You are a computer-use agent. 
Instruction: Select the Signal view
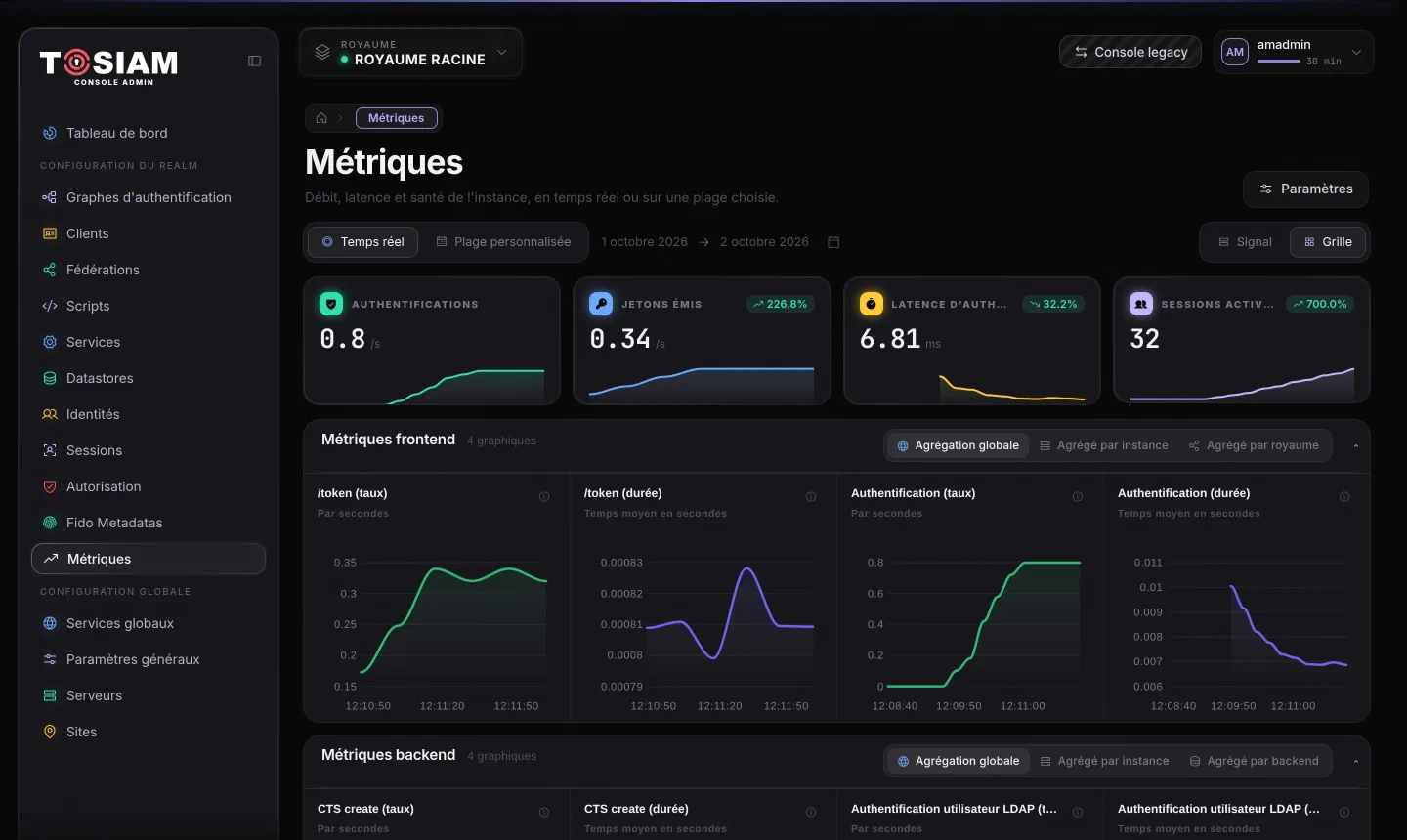pyautogui.click(x=1245, y=242)
